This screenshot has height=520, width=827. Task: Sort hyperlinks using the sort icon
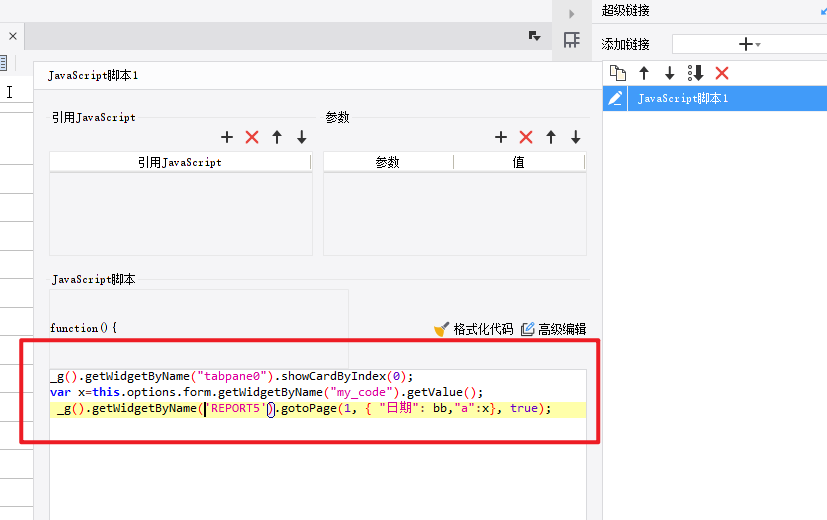696,73
